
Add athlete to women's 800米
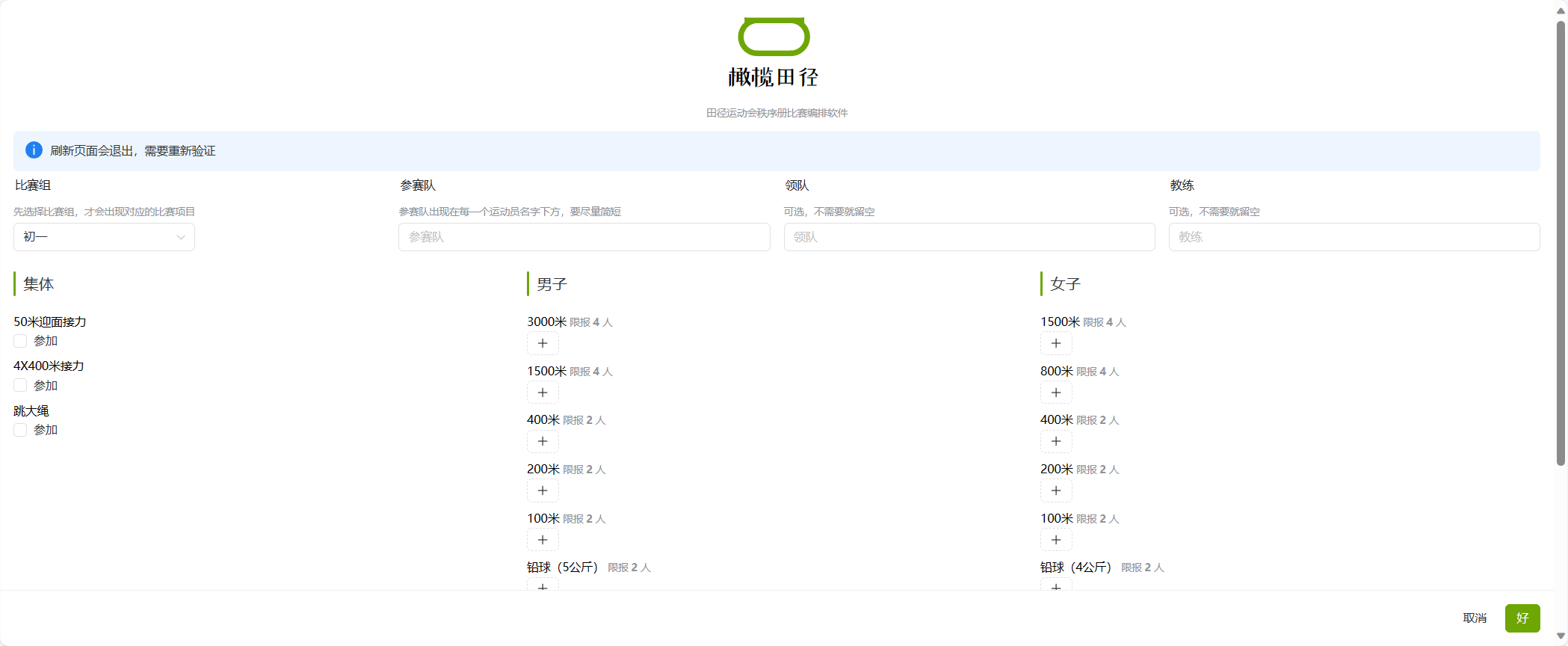tap(1056, 393)
